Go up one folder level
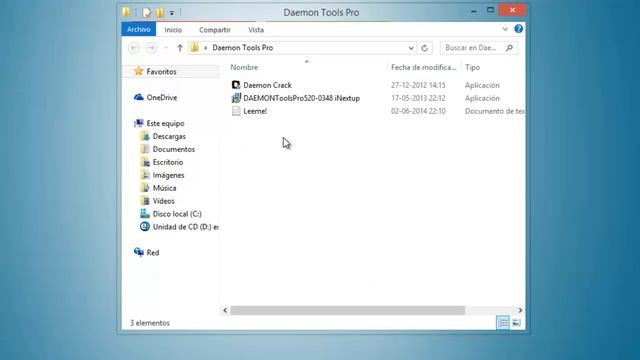 180,48
